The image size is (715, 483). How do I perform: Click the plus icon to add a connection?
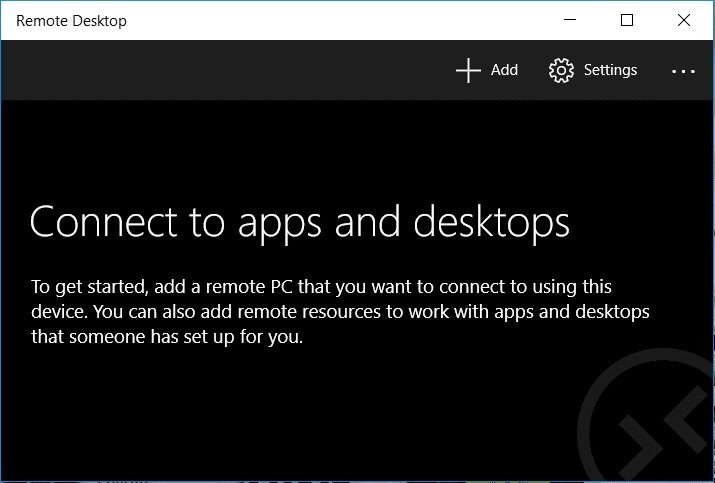tap(468, 70)
